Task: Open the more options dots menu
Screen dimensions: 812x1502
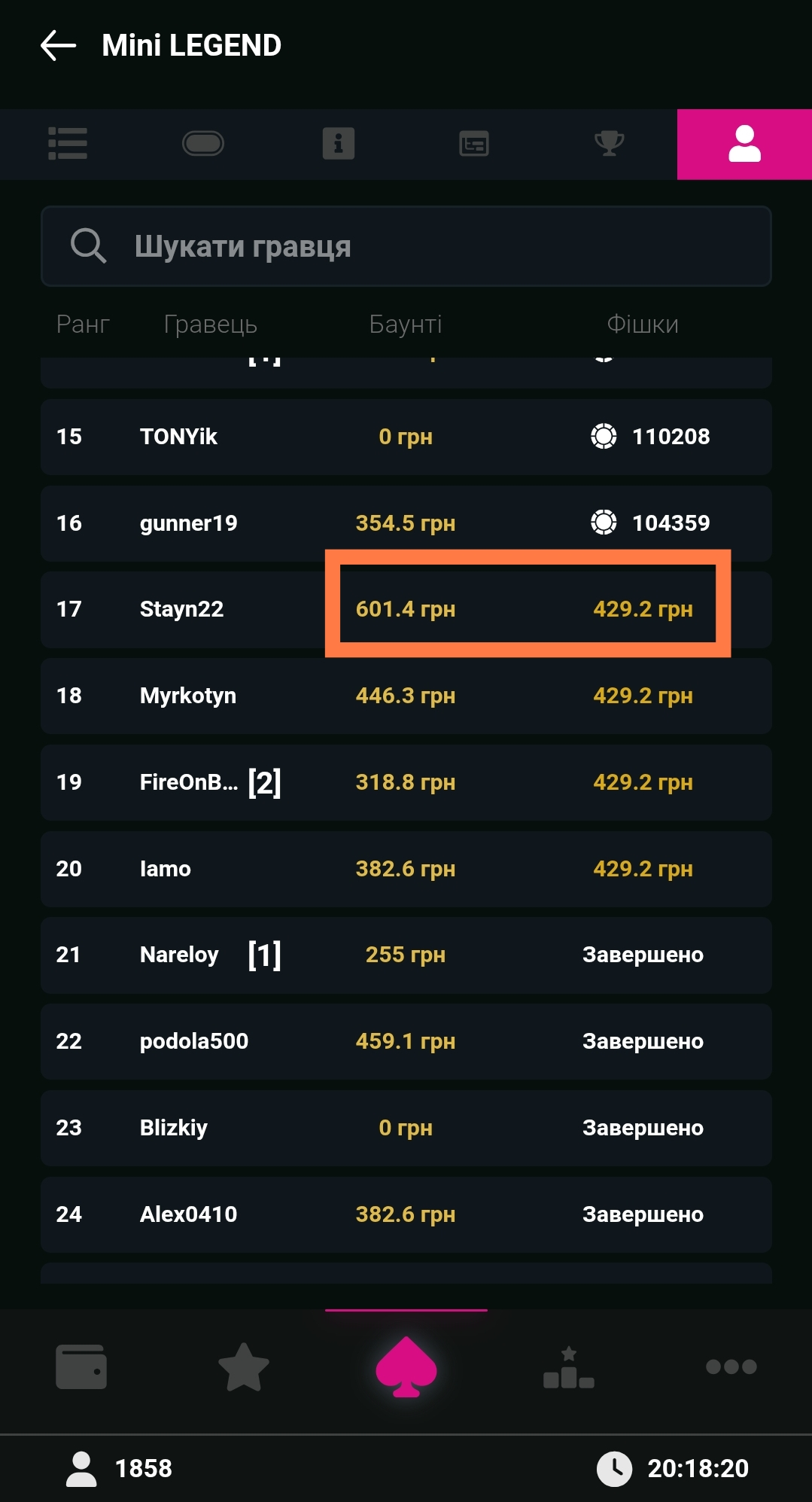Action: click(731, 1366)
